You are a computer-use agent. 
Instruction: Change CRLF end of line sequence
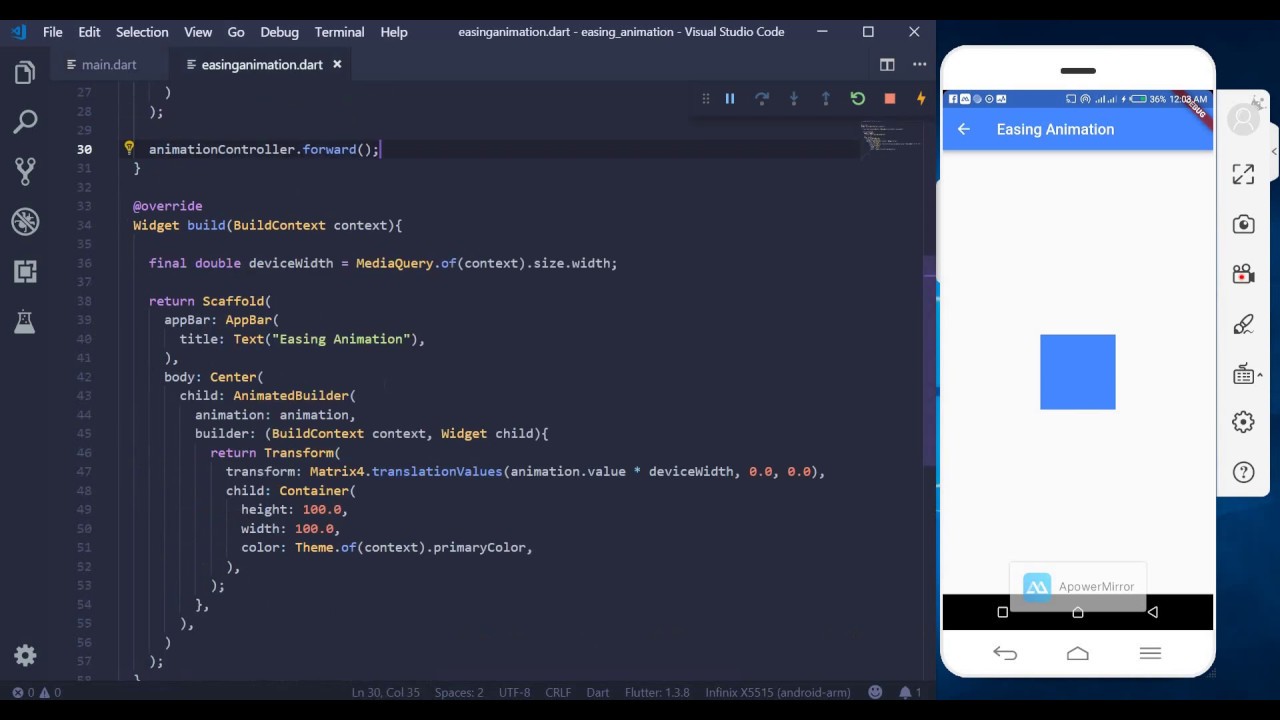click(558, 692)
